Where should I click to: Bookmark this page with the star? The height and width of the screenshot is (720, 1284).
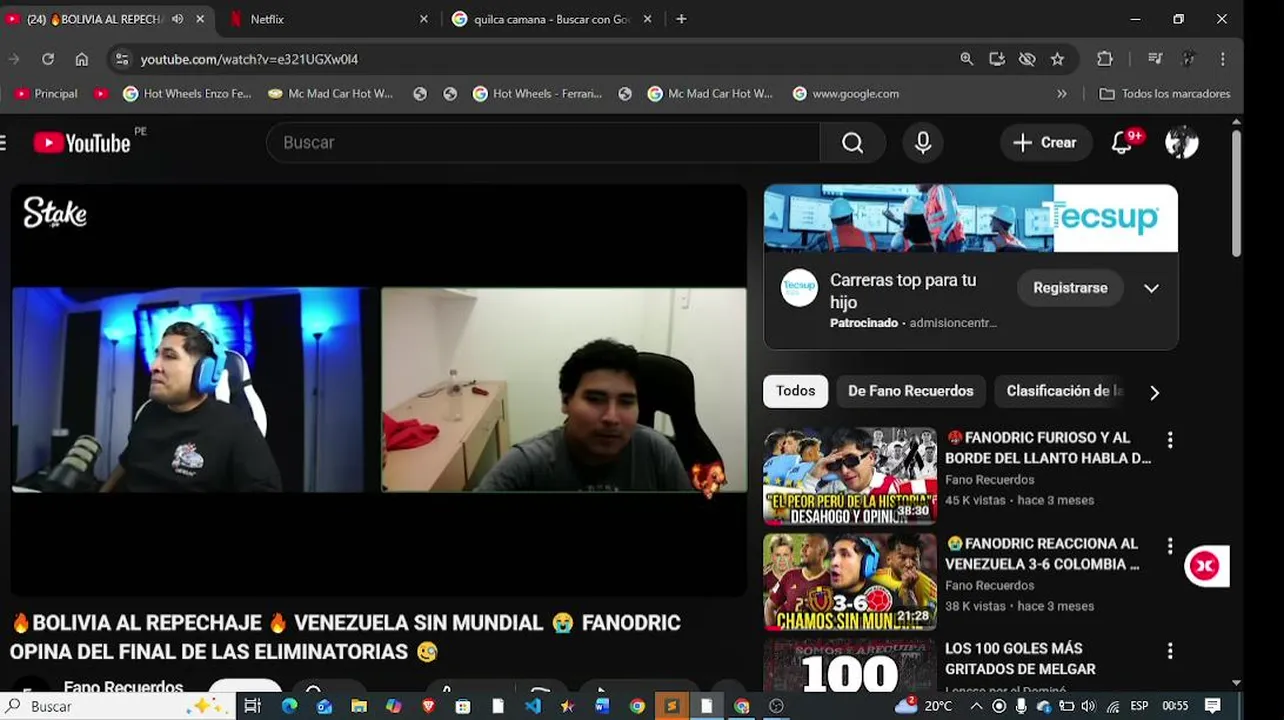click(x=1057, y=59)
